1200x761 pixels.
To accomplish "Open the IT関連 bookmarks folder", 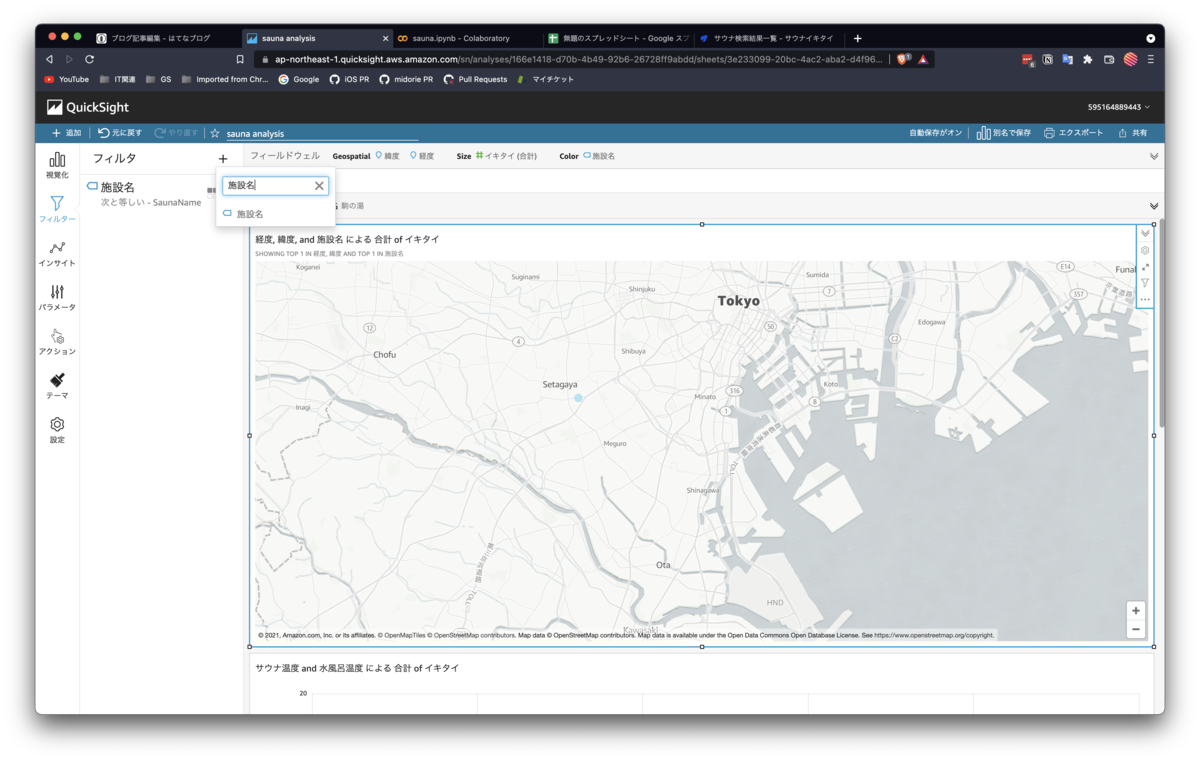I will 117,79.
